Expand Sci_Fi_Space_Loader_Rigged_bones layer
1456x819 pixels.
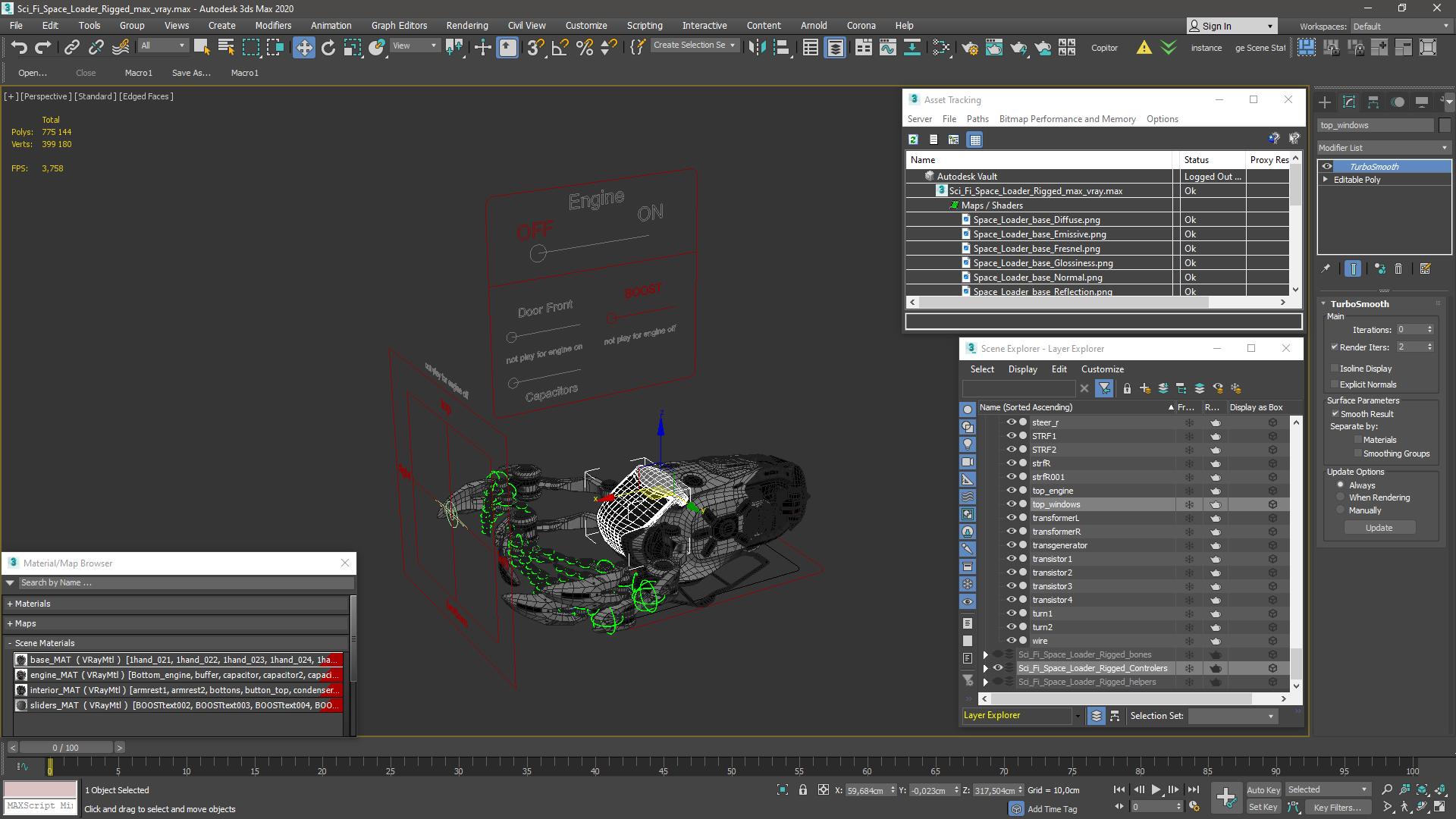point(985,654)
